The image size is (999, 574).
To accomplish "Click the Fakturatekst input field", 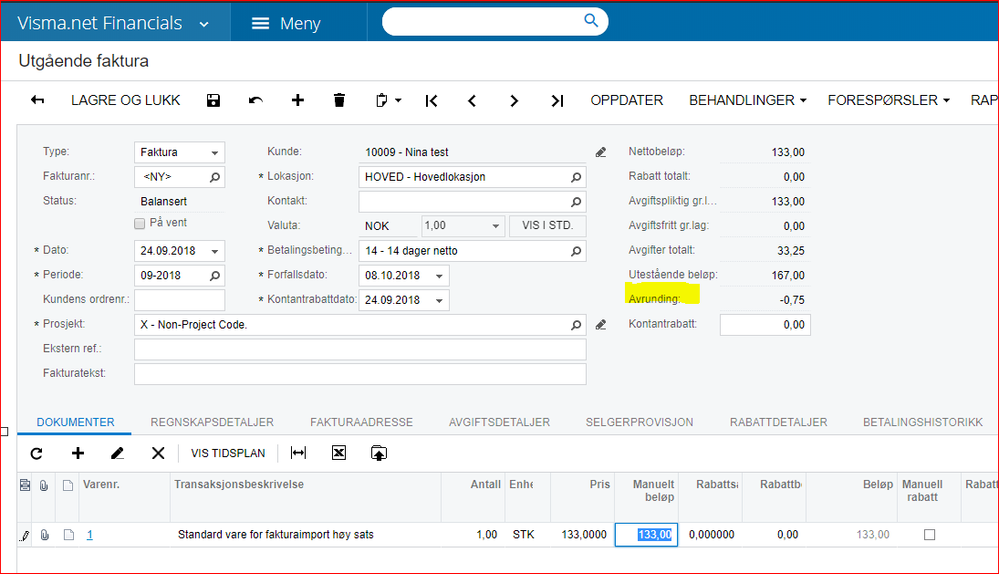I will [x=360, y=374].
